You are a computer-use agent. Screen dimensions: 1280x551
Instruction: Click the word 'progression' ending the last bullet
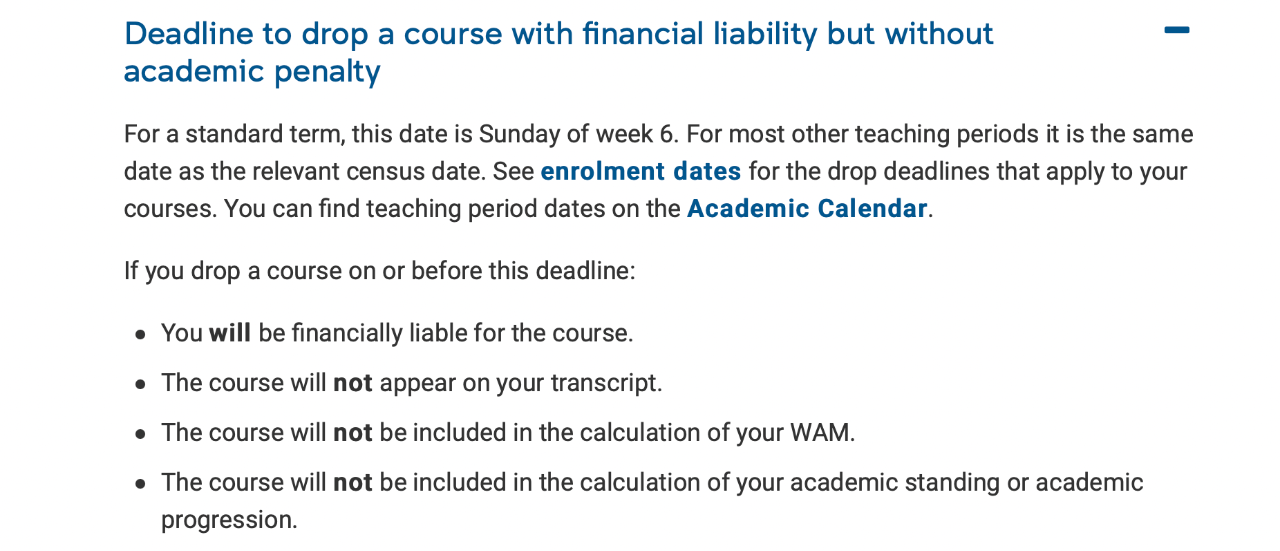[x=229, y=521]
